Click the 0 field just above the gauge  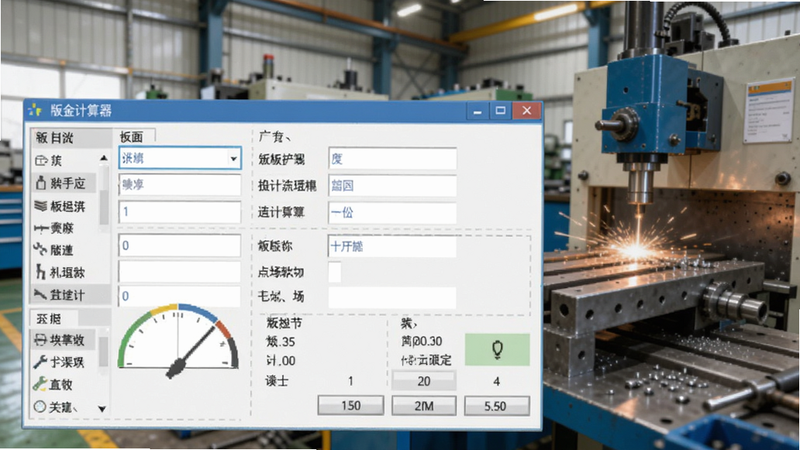180,296
